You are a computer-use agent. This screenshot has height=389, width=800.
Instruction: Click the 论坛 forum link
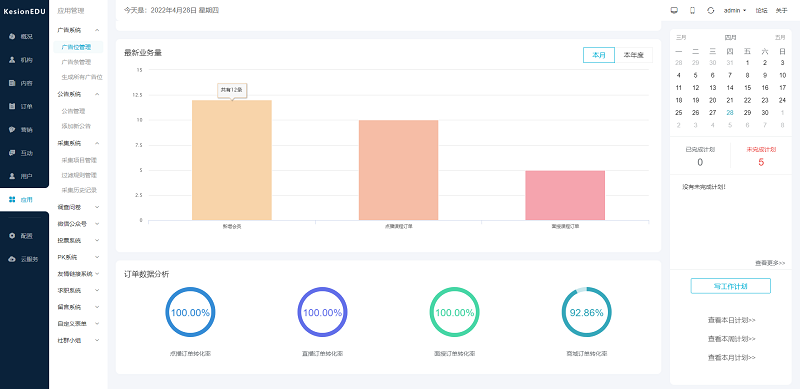[761, 10]
